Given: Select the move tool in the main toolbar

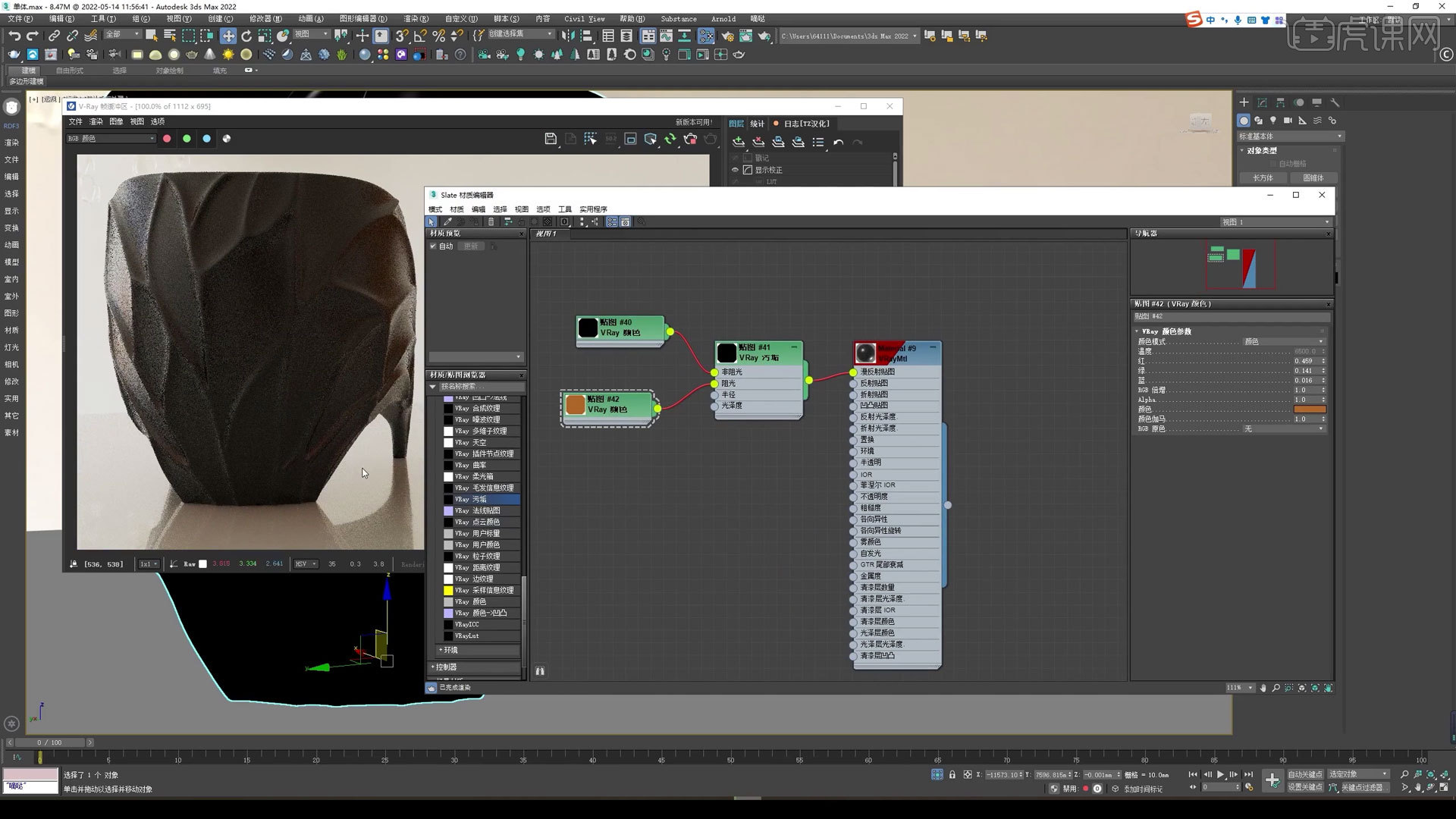Looking at the screenshot, I should (x=227, y=35).
